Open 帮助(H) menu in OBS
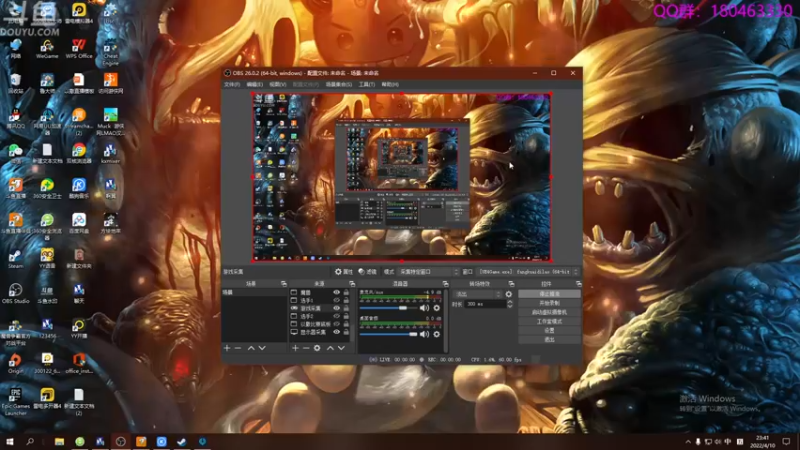The image size is (800, 450). click(x=390, y=85)
